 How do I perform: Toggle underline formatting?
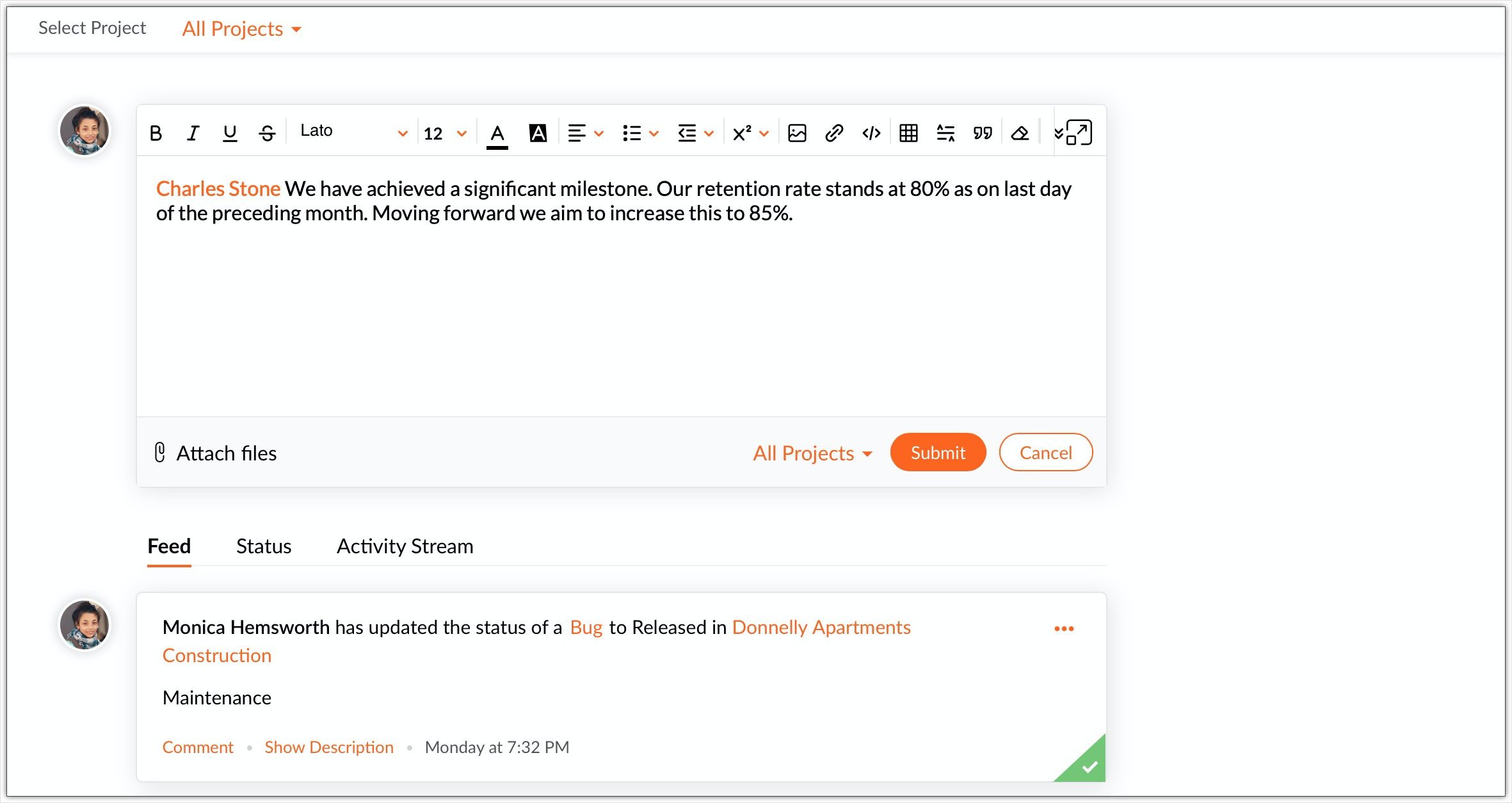[230, 133]
